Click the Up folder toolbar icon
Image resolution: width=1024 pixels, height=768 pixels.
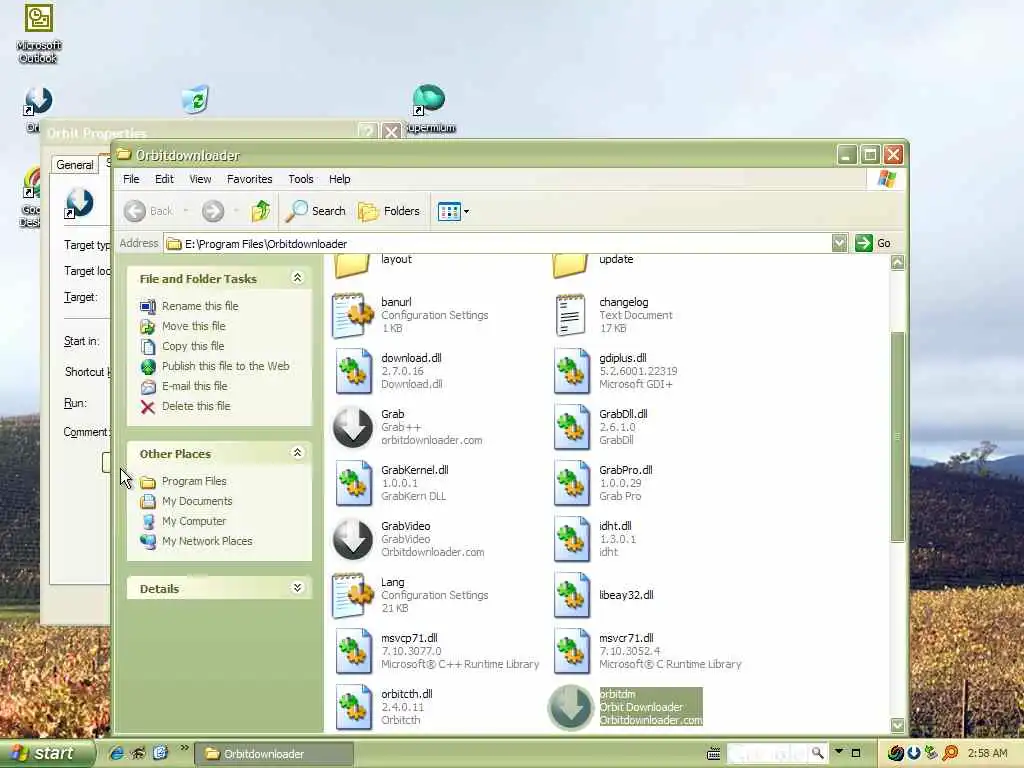tap(261, 211)
